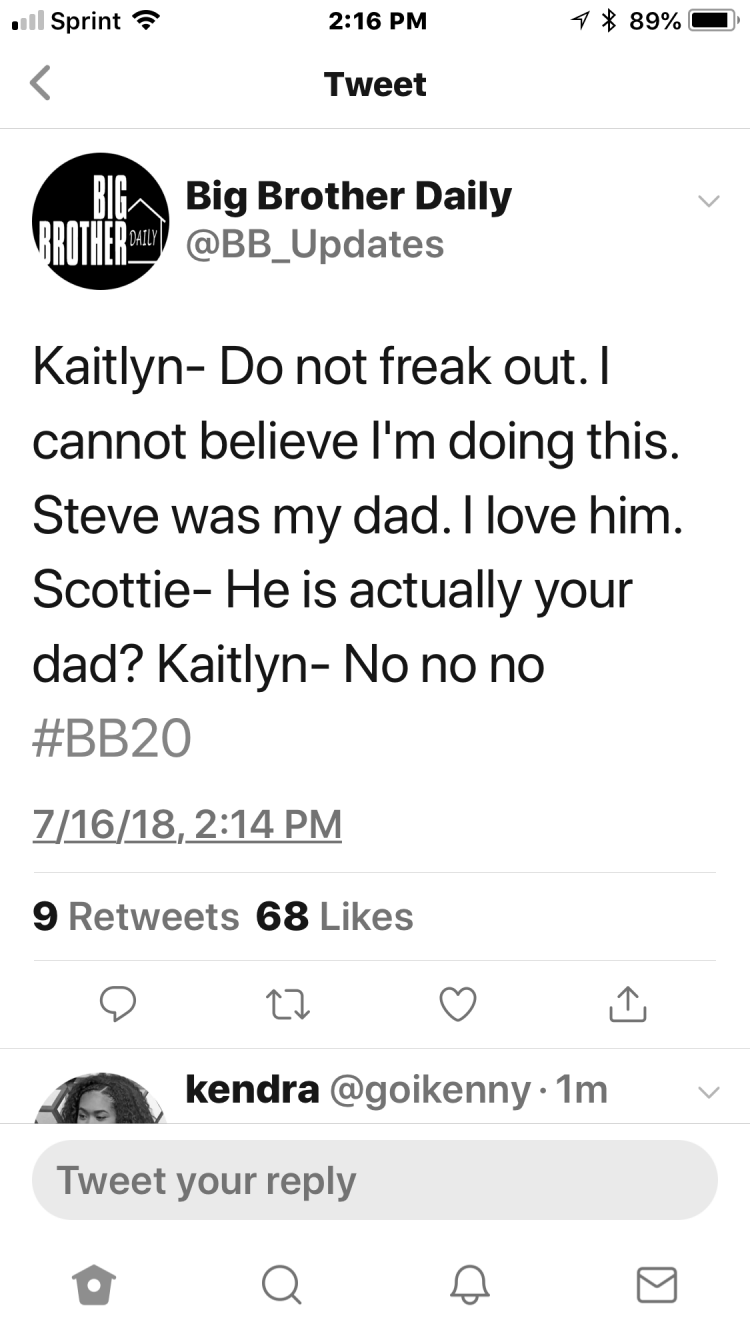The width and height of the screenshot is (750, 1334).
Task: Tap the Big Brother Daily profile picture
Action: [99, 221]
